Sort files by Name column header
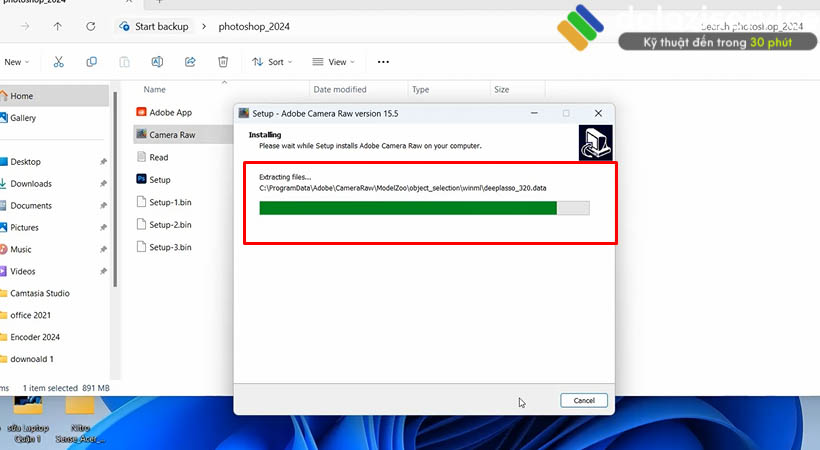This screenshot has width=820, height=450. [x=154, y=90]
